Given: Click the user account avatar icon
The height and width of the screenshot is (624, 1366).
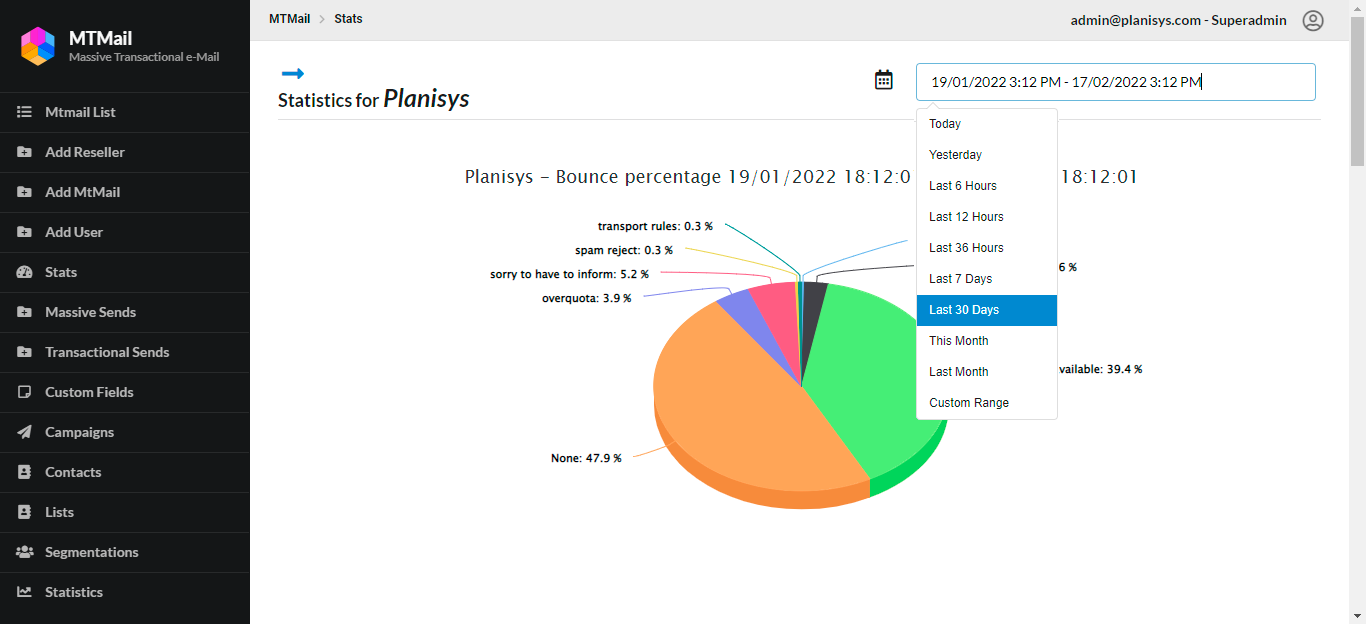Looking at the screenshot, I should point(1312,20).
